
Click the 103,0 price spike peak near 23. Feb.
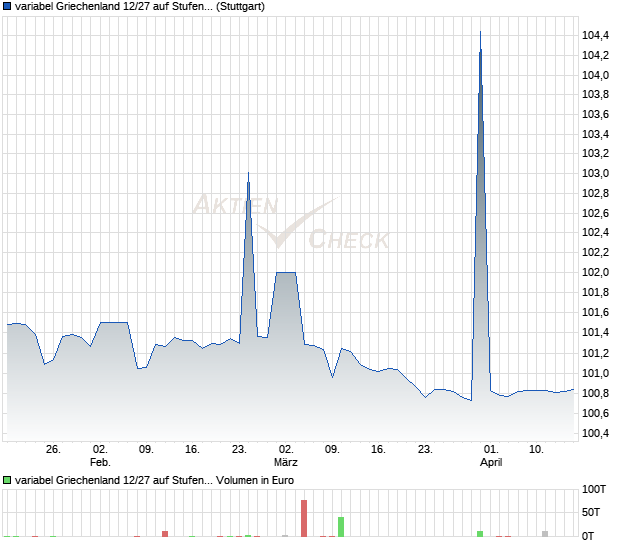248,174
